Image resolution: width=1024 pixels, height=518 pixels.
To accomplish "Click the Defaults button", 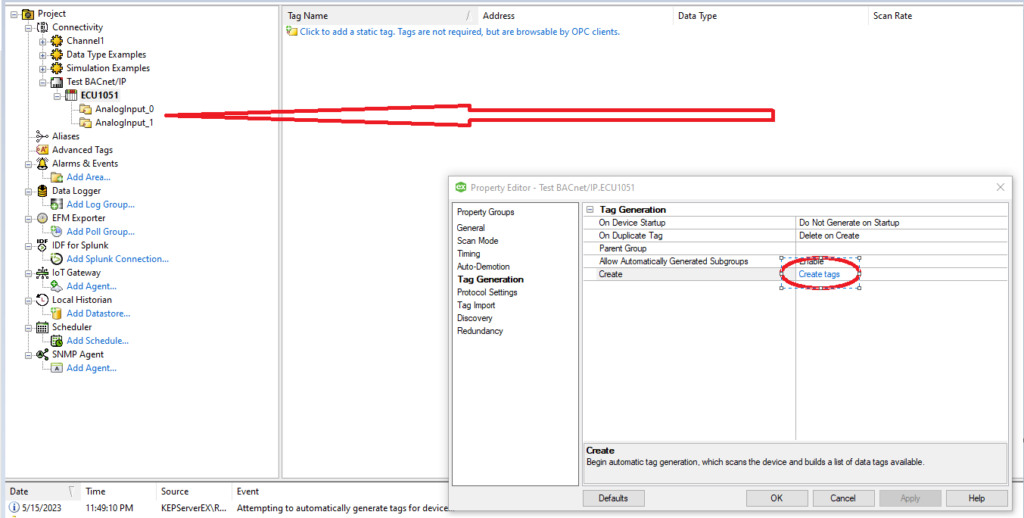I will (613, 498).
